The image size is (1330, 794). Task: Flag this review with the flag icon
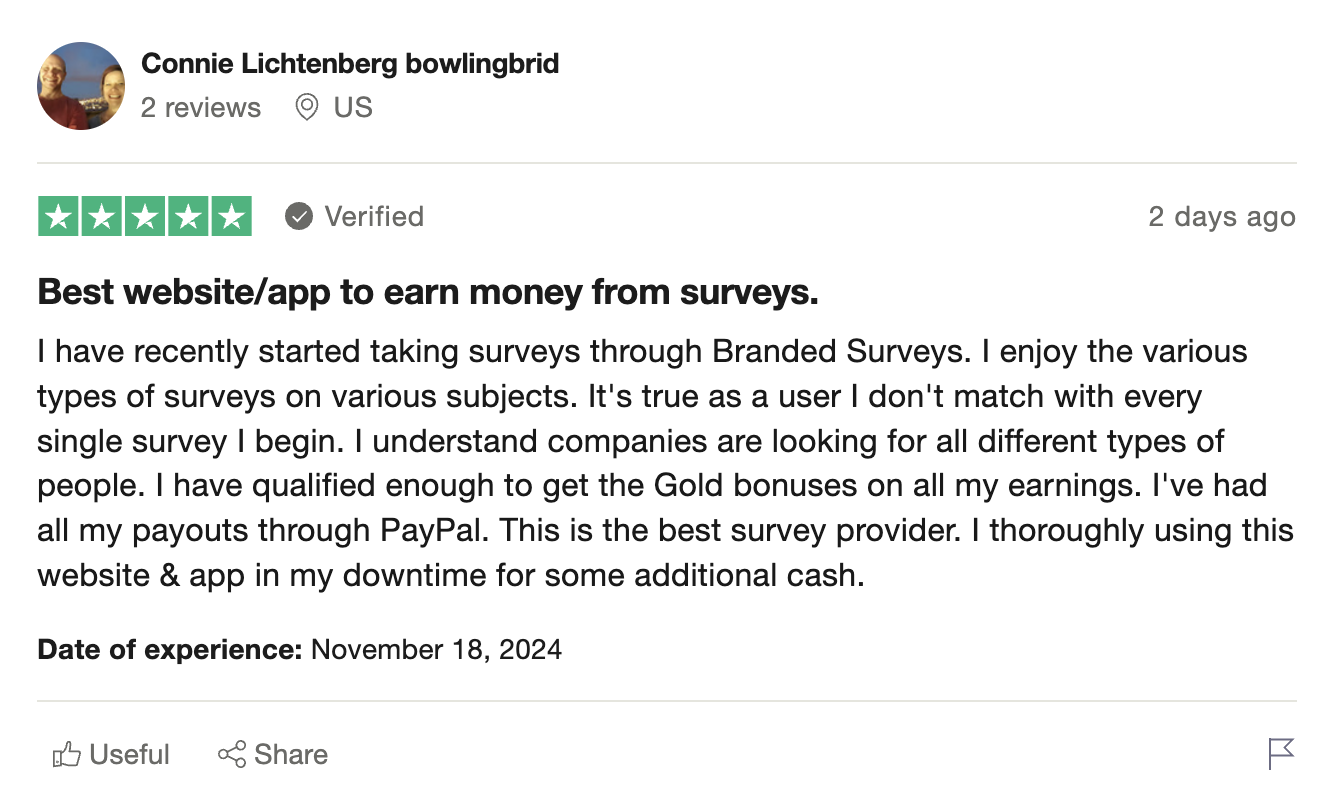(1281, 753)
